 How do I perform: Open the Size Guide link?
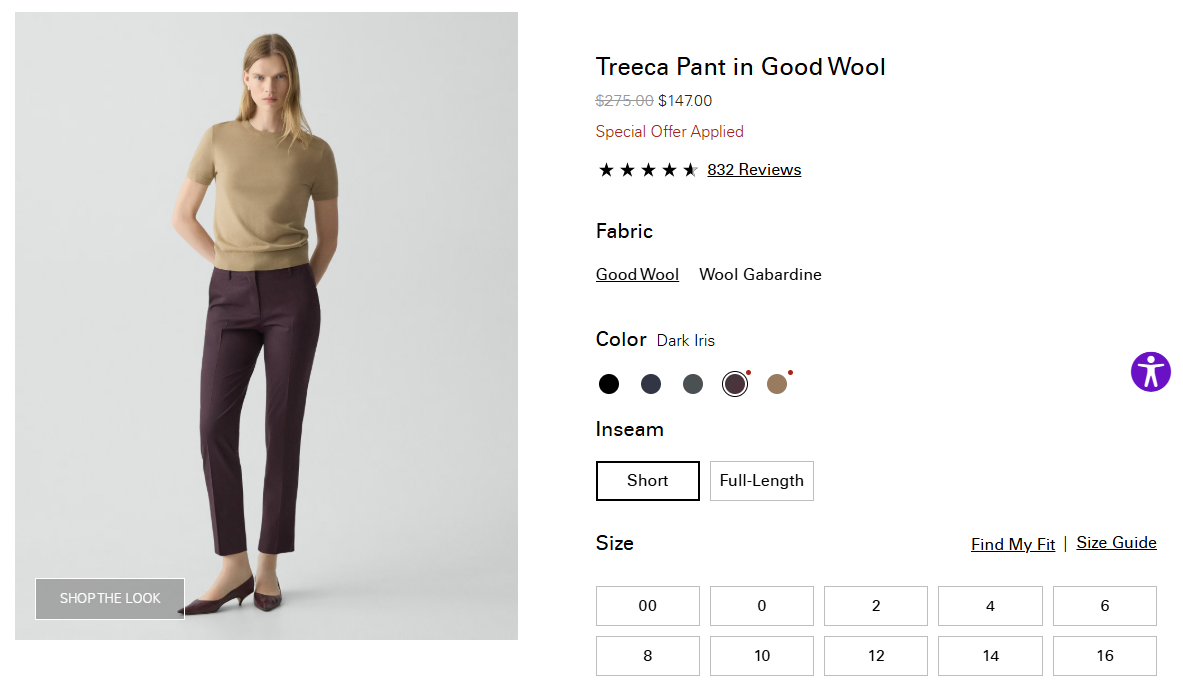click(1116, 543)
